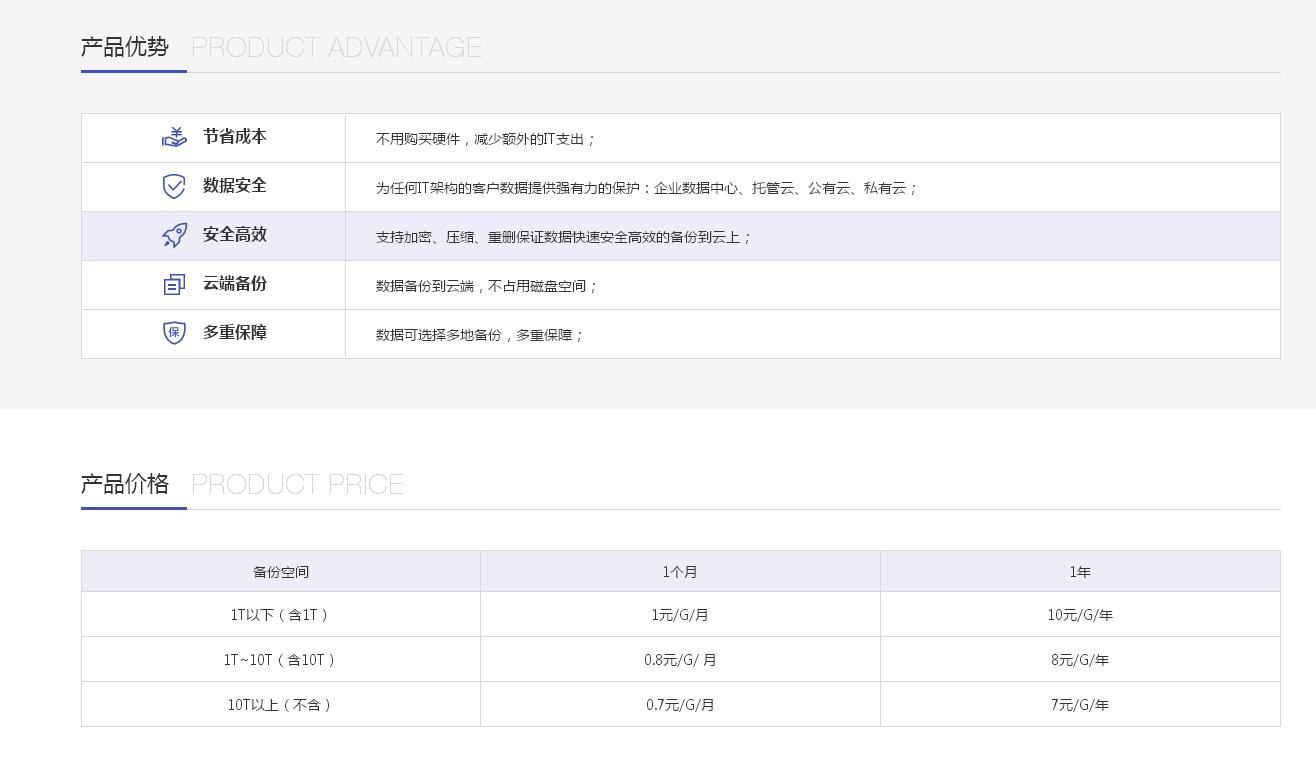The image size is (1316, 774).
Task: Click the 0.7元/G/月 price cell
Action: (680, 705)
